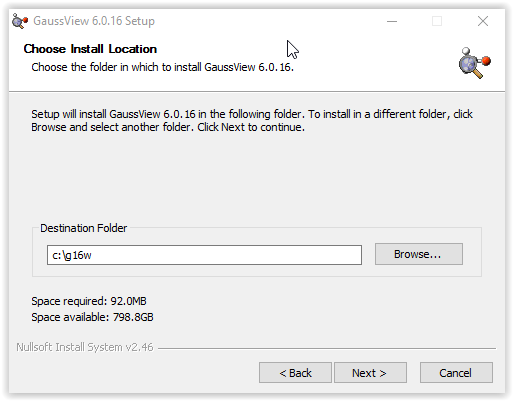
Task: Minimize the setup window
Action: (392, 21)
